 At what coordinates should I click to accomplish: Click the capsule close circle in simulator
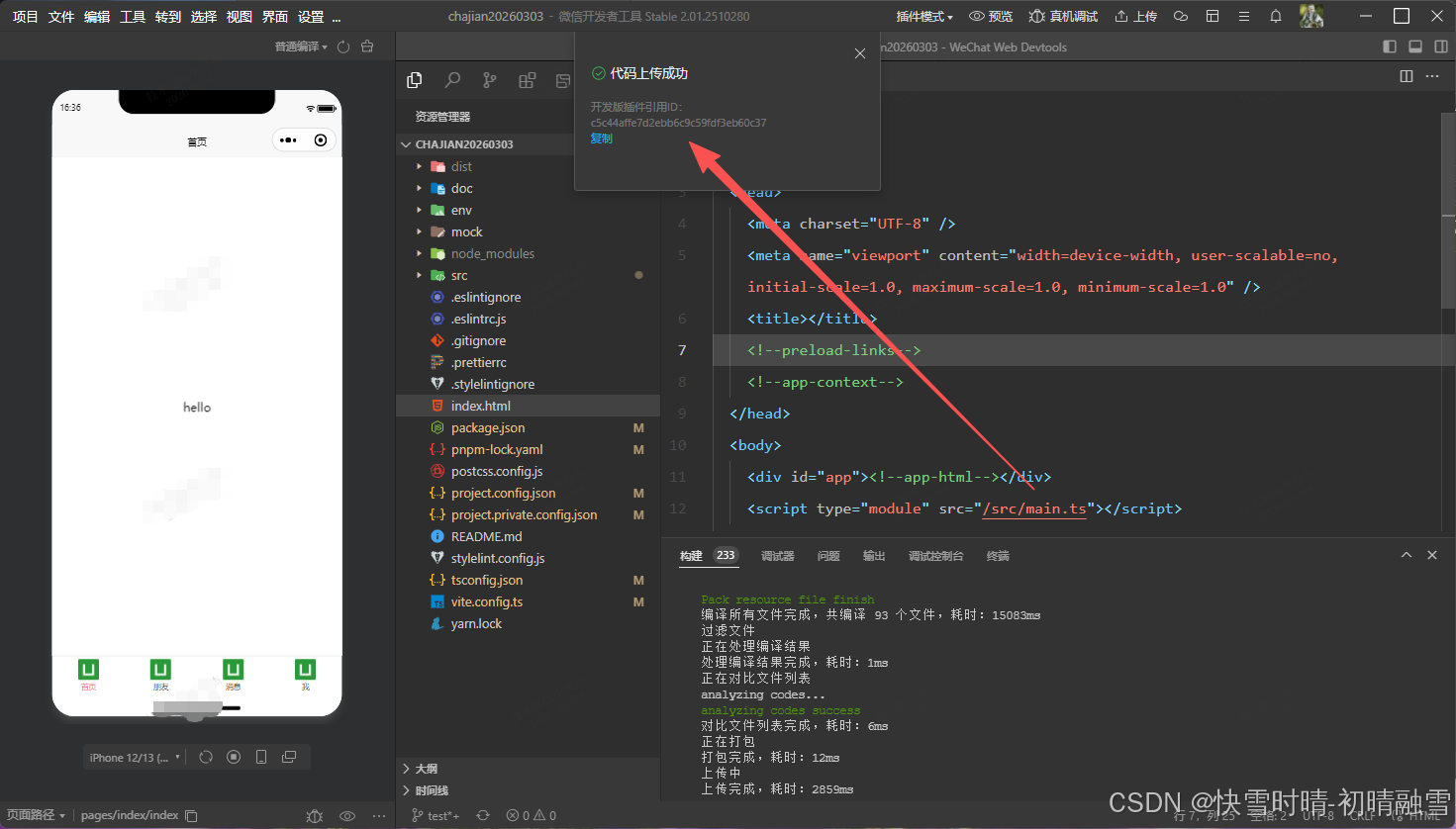[x=321, y=140]
